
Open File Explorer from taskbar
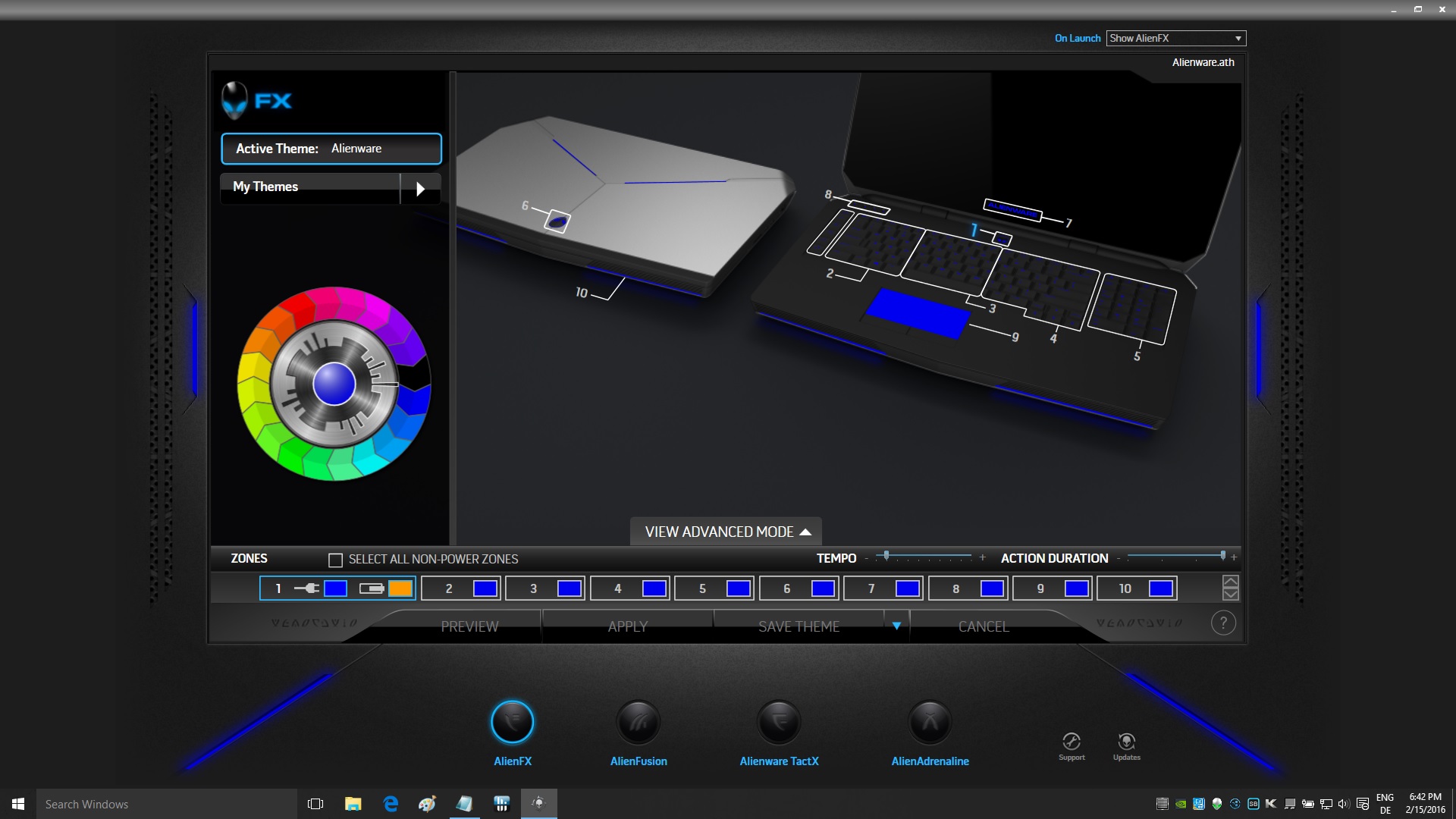pos(353,804)
